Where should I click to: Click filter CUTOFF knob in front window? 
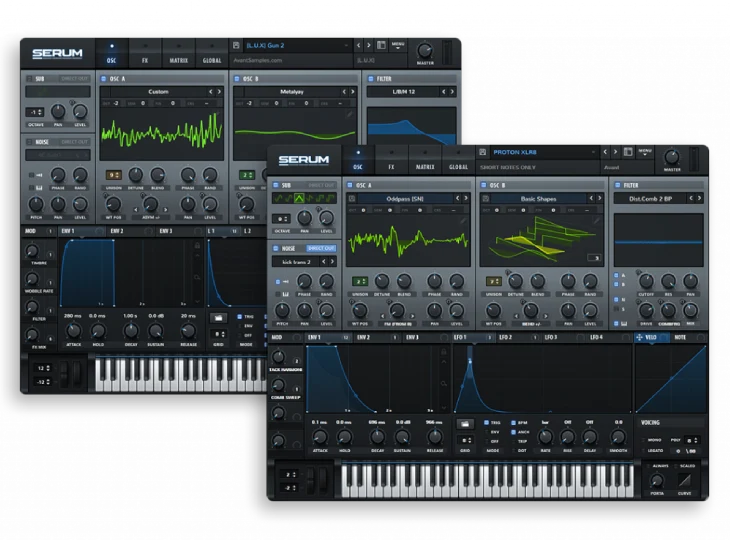(x=646, y=281)
